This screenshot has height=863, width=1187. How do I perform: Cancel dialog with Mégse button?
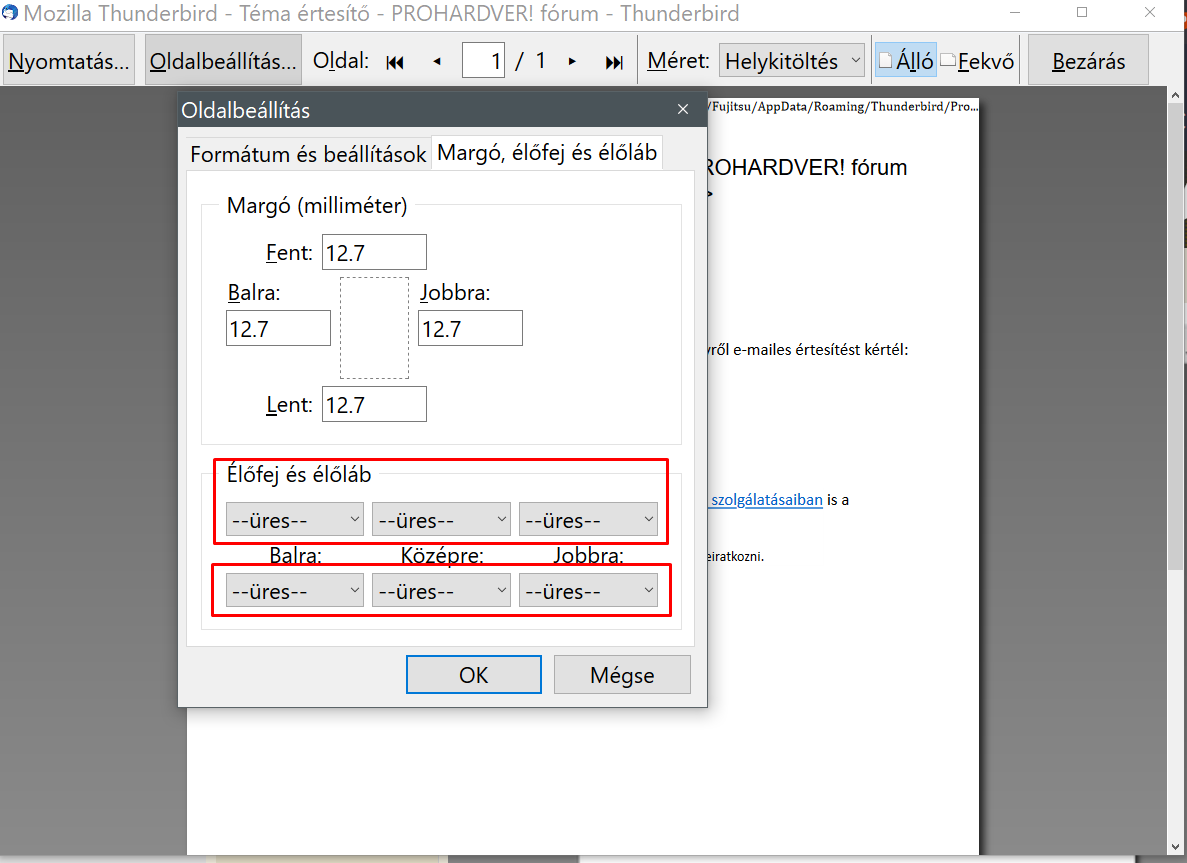click(x=622, y=675)
